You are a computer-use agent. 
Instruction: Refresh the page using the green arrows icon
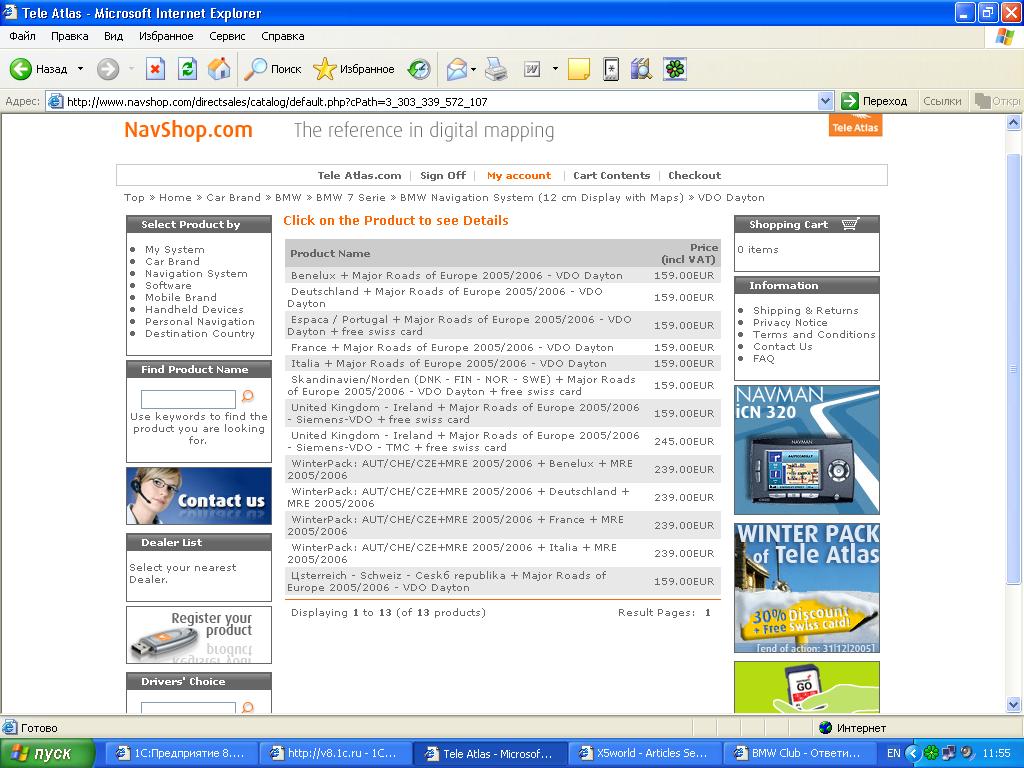pos(187,69)
